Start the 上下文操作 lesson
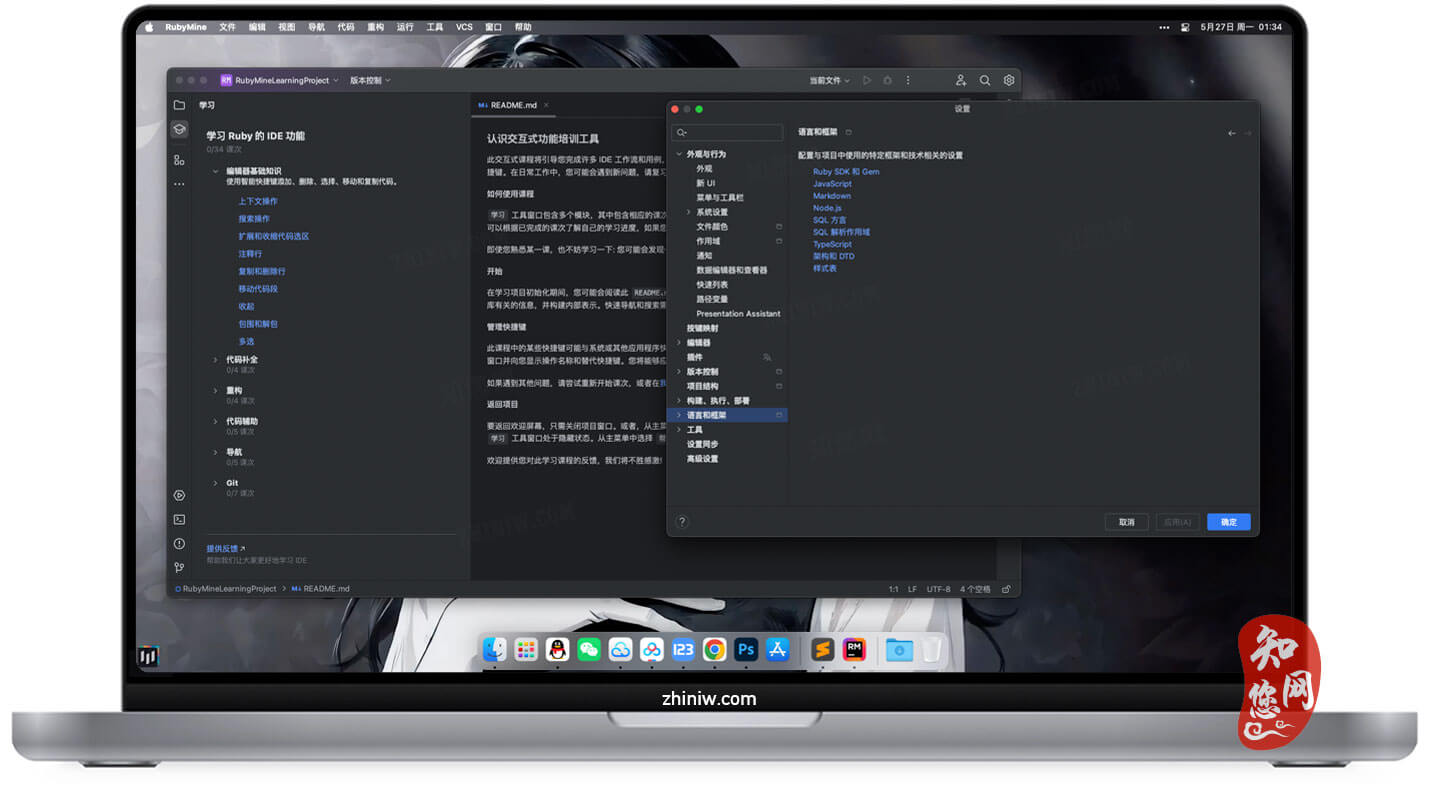The image size is (1429, 797). [258, 201]
